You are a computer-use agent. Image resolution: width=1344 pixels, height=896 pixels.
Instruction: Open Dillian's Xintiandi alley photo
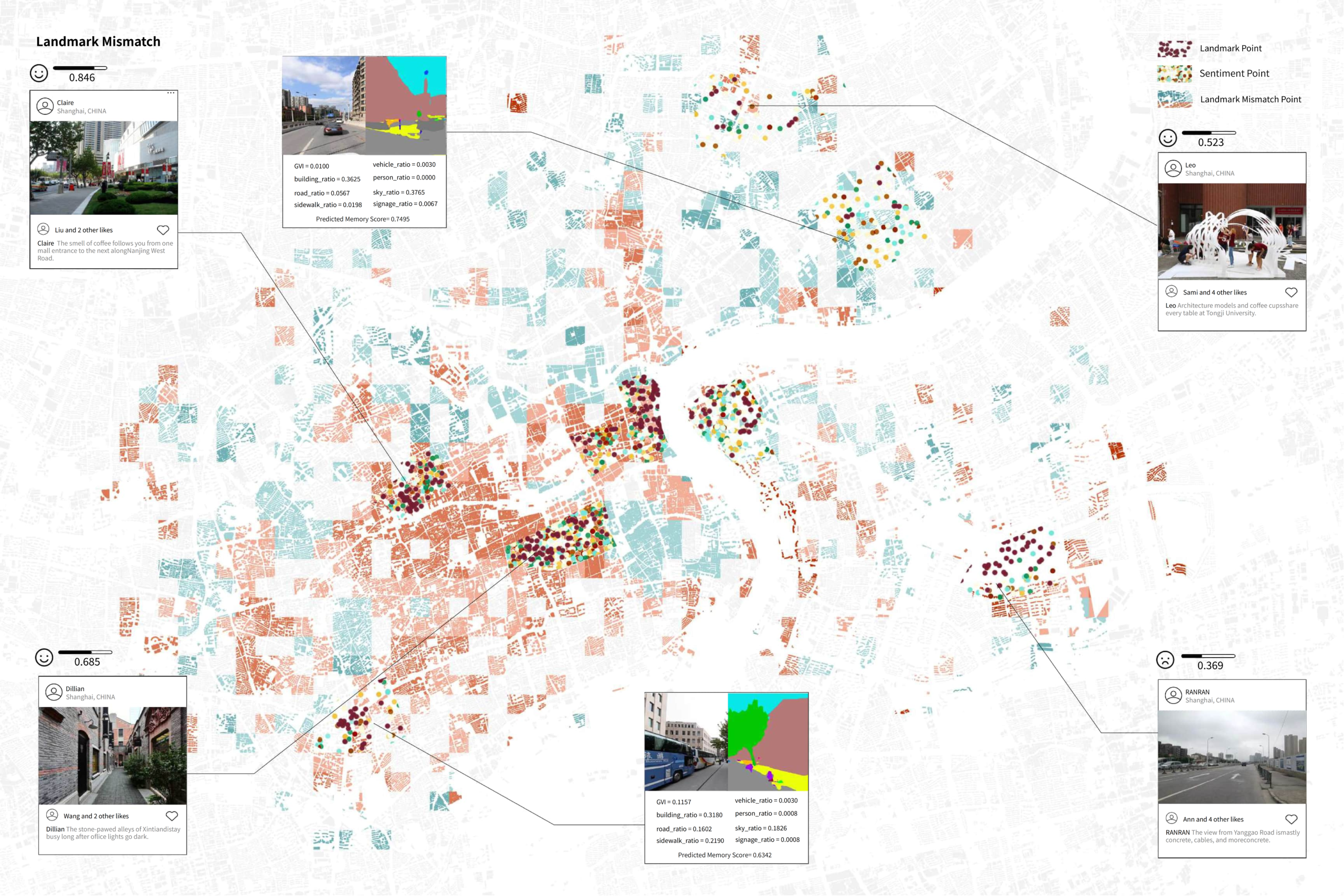click(112, 755)
